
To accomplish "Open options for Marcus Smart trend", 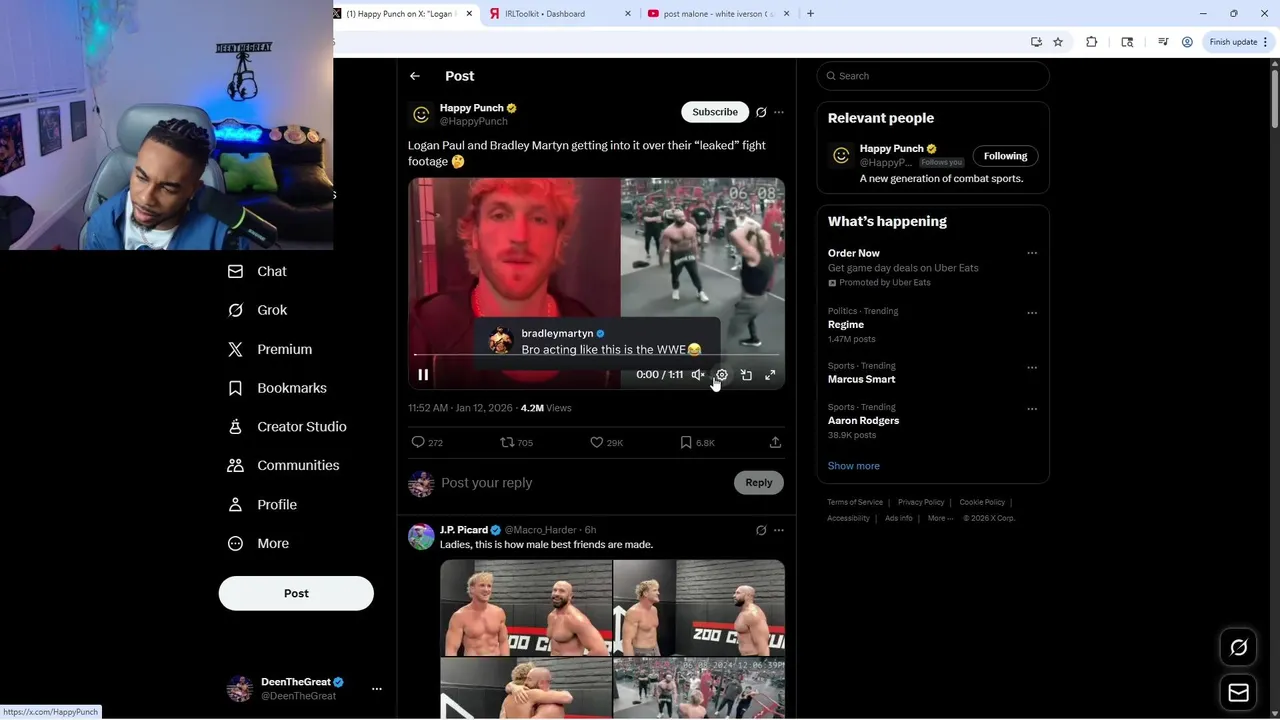I will tap(1032, 367).
